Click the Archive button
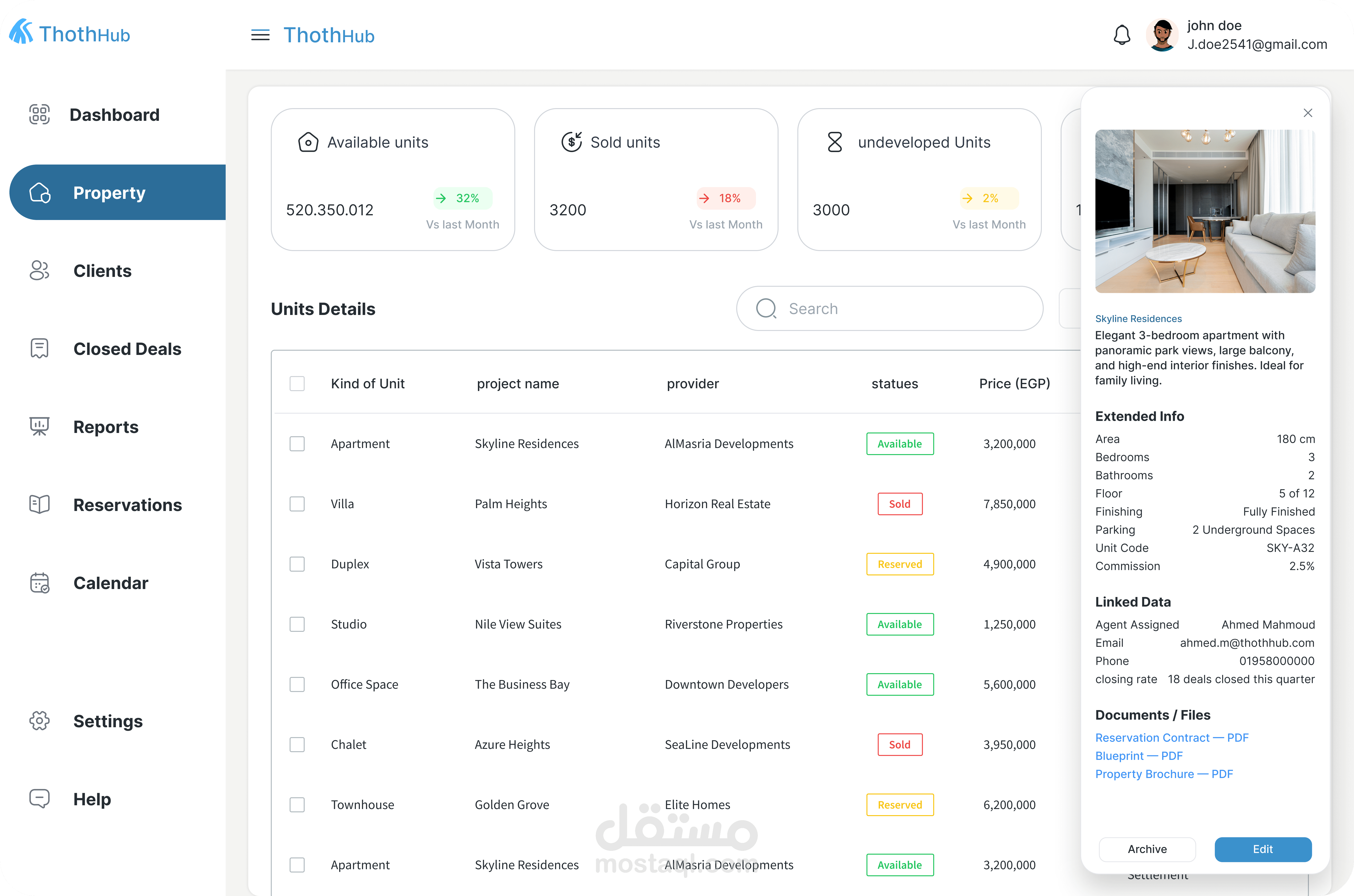 (1147, 849)
